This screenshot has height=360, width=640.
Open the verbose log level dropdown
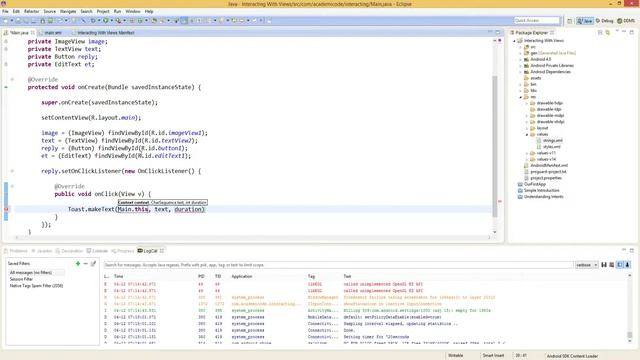point(587,265)
